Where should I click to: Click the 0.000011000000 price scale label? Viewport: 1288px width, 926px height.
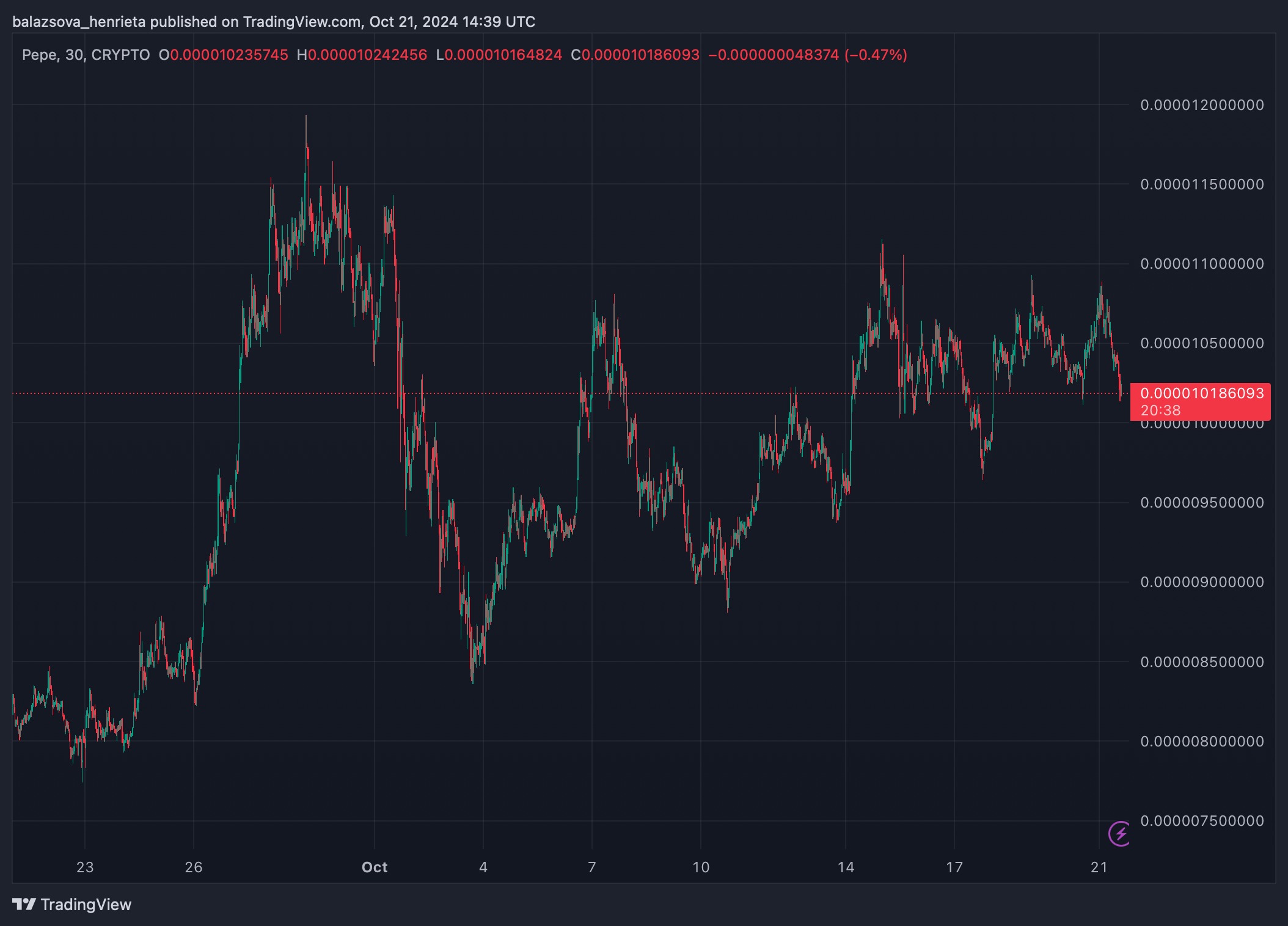coord(1202,264)
